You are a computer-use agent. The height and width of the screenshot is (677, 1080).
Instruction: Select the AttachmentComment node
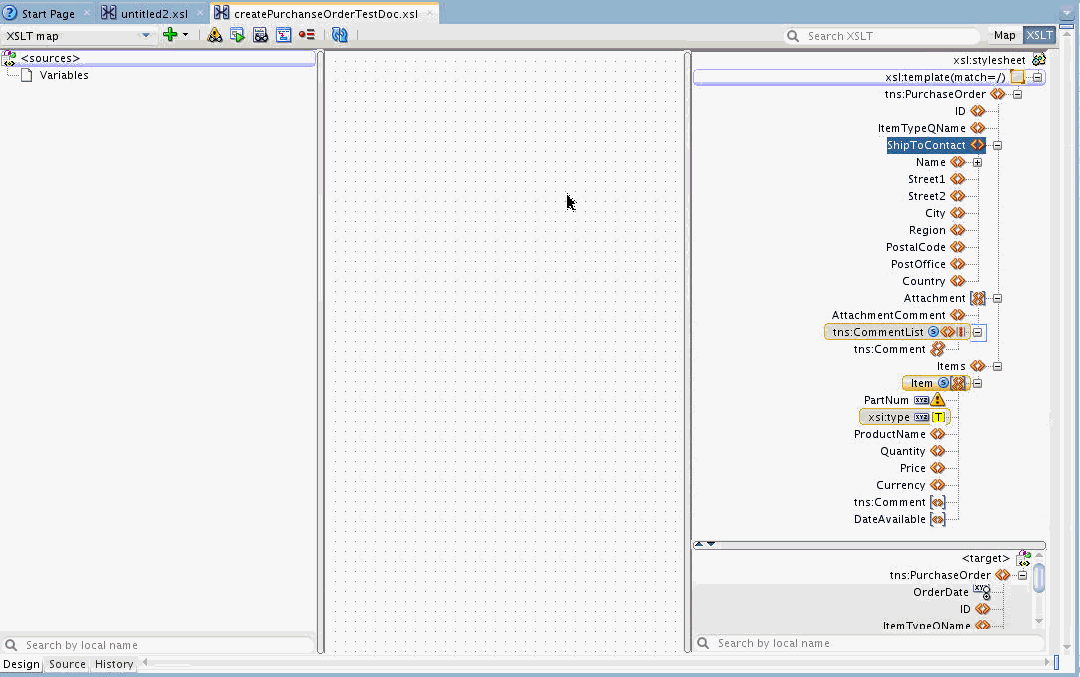pos(889,315)
